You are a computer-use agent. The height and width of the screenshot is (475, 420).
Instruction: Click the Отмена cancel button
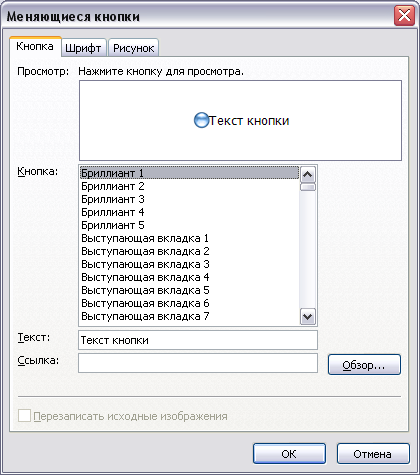[x=373, y=454]
